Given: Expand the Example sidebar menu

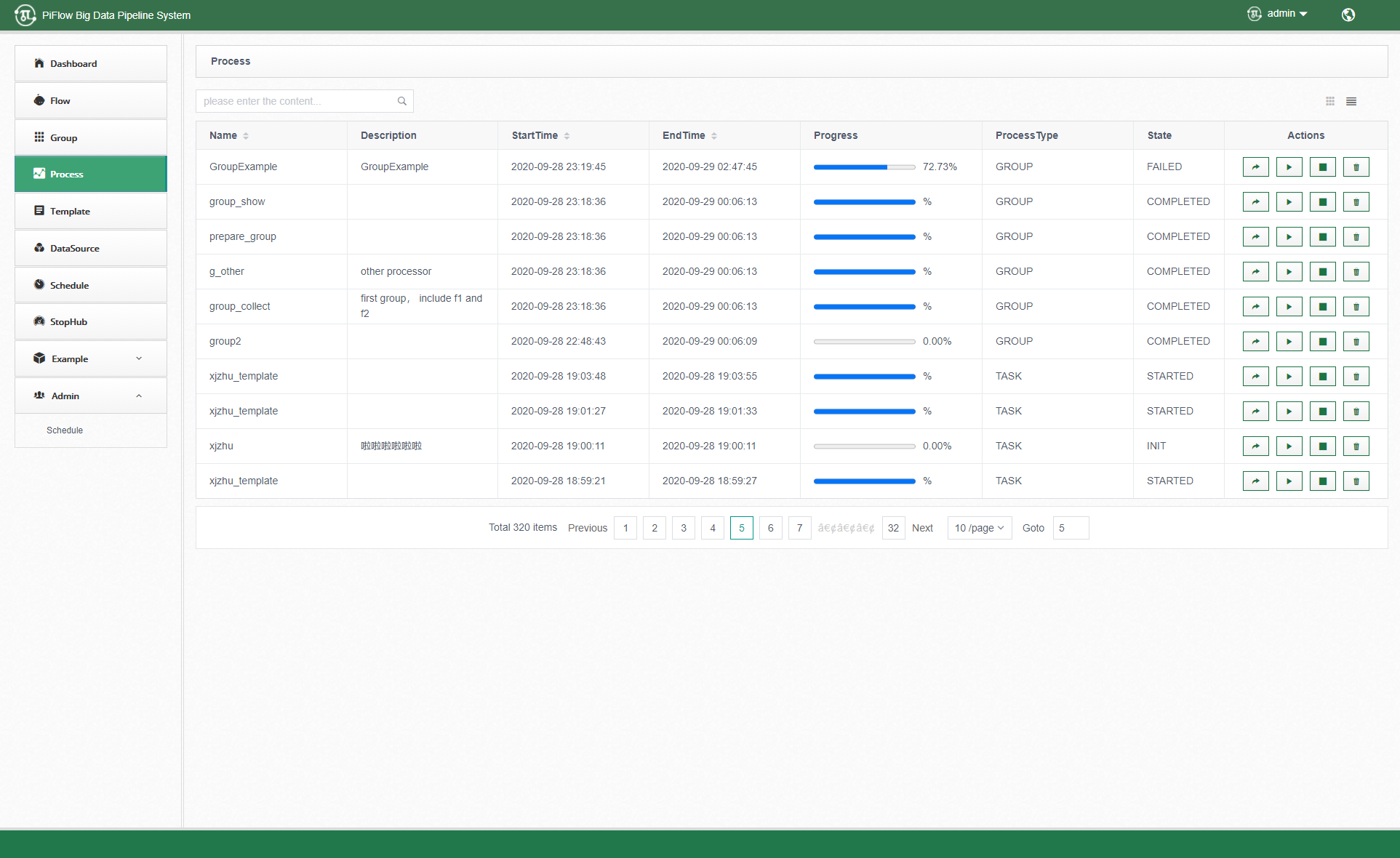Looking at the screenshot, I should pos(90,359).
